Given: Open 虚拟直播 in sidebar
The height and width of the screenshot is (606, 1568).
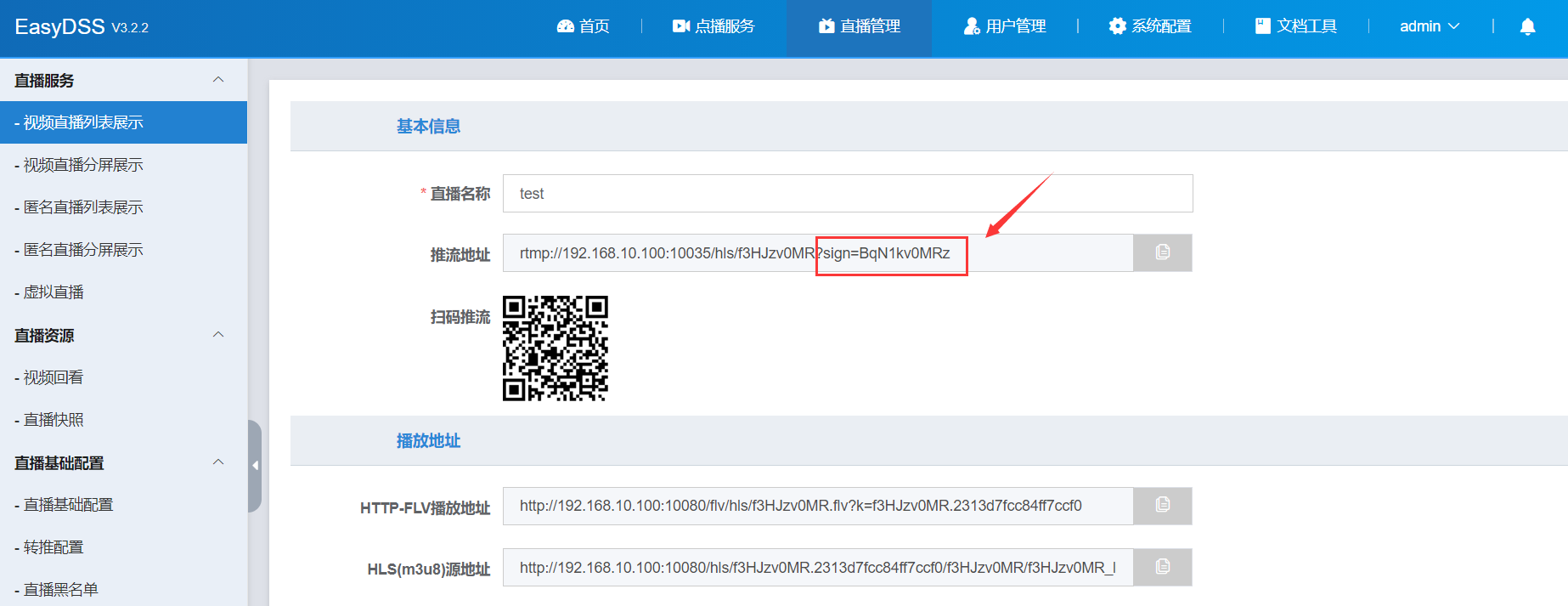Looking at the screenshot, I should click(123, 292).
